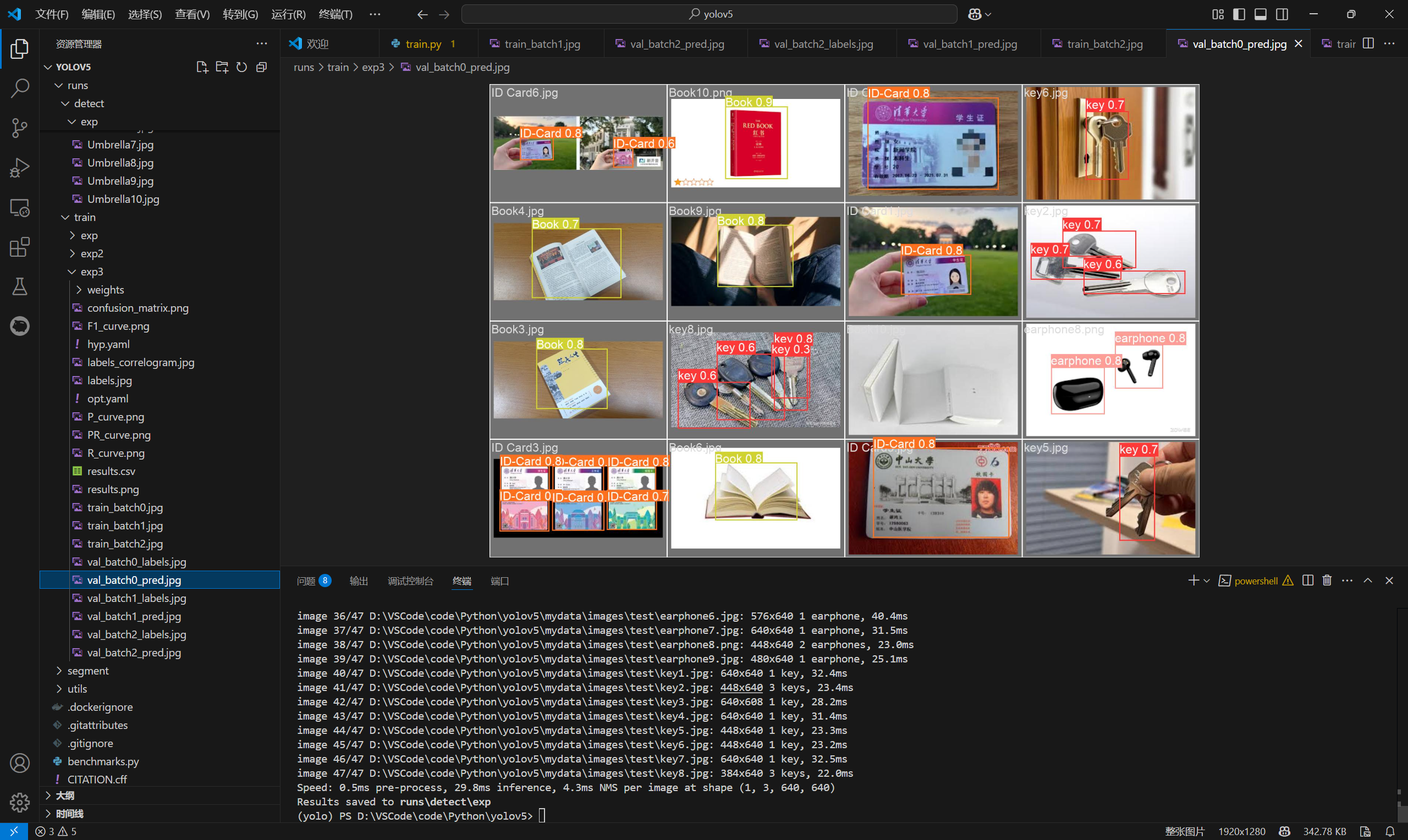Toggle the bottom panel layout button
The width and height of the screenshot is (1408, 840).
[x=1260, y=14]
